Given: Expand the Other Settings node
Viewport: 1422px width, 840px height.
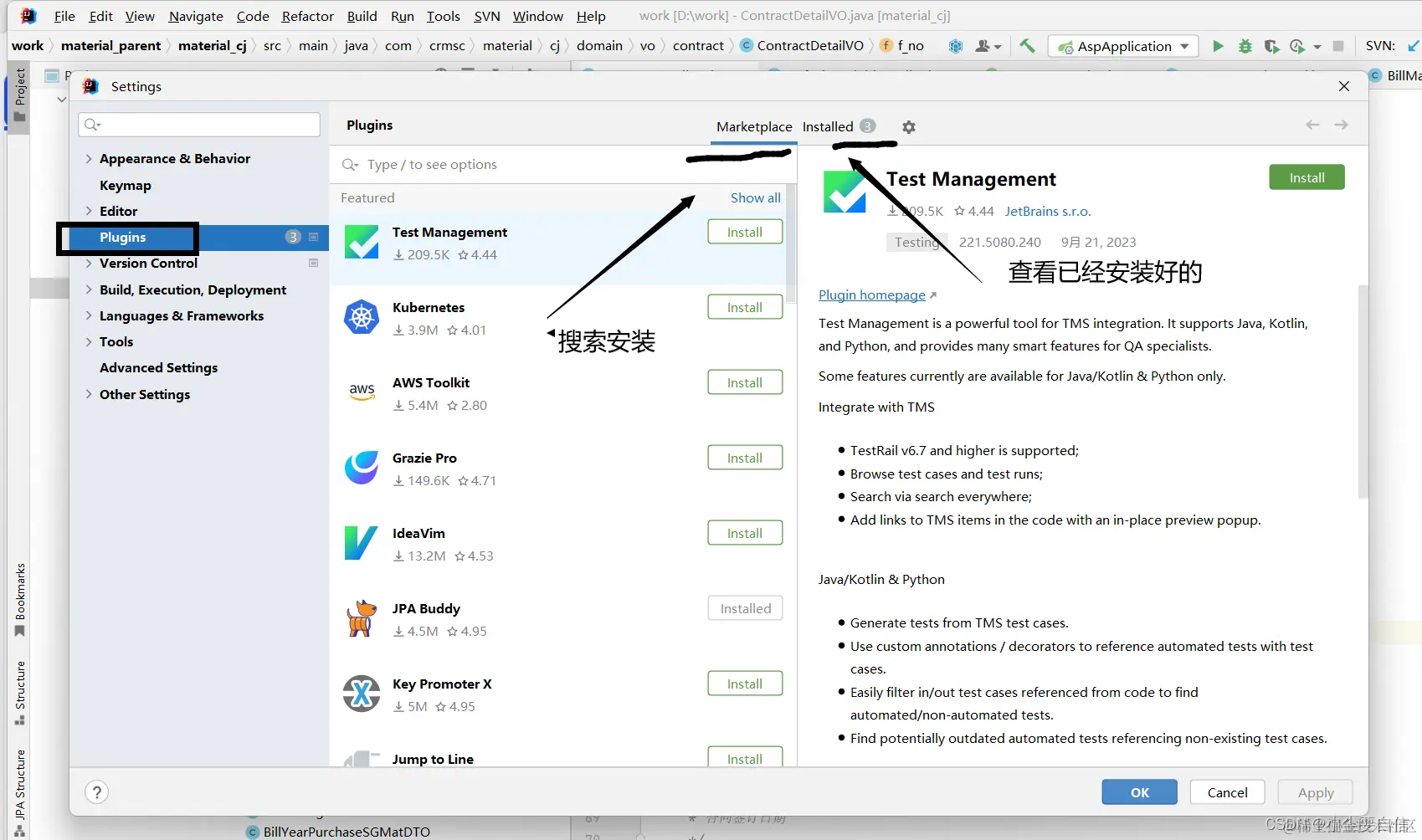Looking at the screenshot, I should pyautogui.click(x=89, y=394).
